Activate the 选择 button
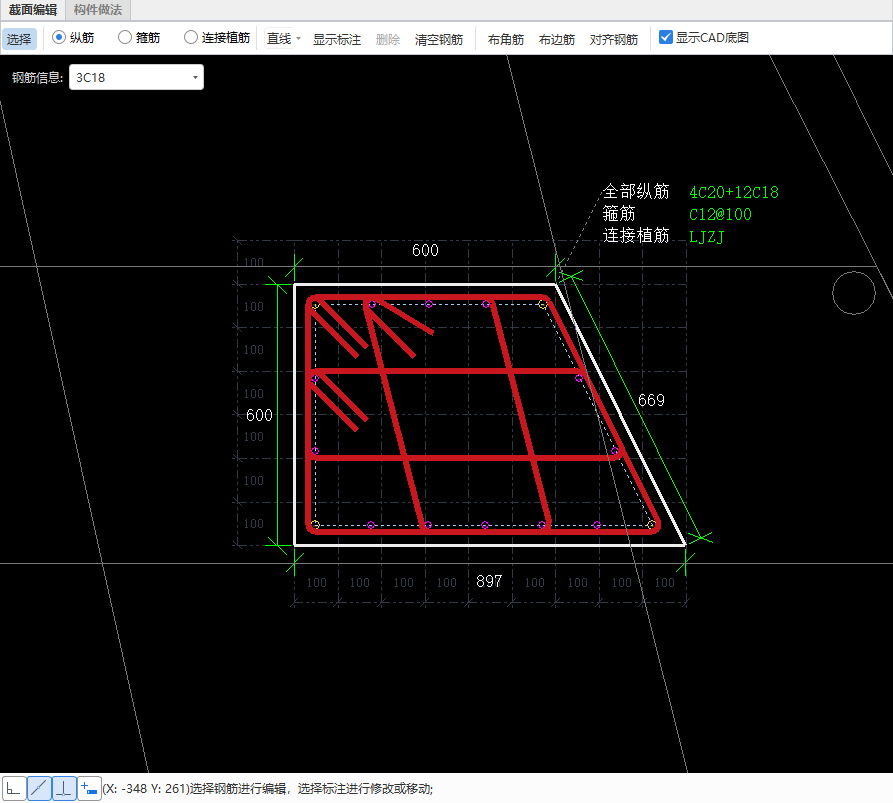 (x=19, y=39)
